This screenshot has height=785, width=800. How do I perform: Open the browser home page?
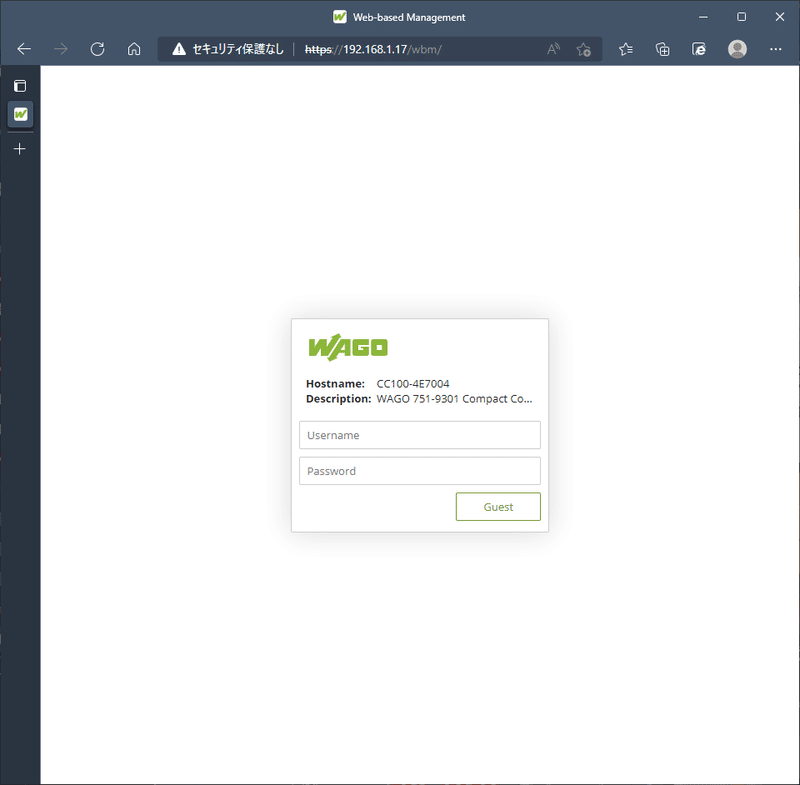point(134,49)
